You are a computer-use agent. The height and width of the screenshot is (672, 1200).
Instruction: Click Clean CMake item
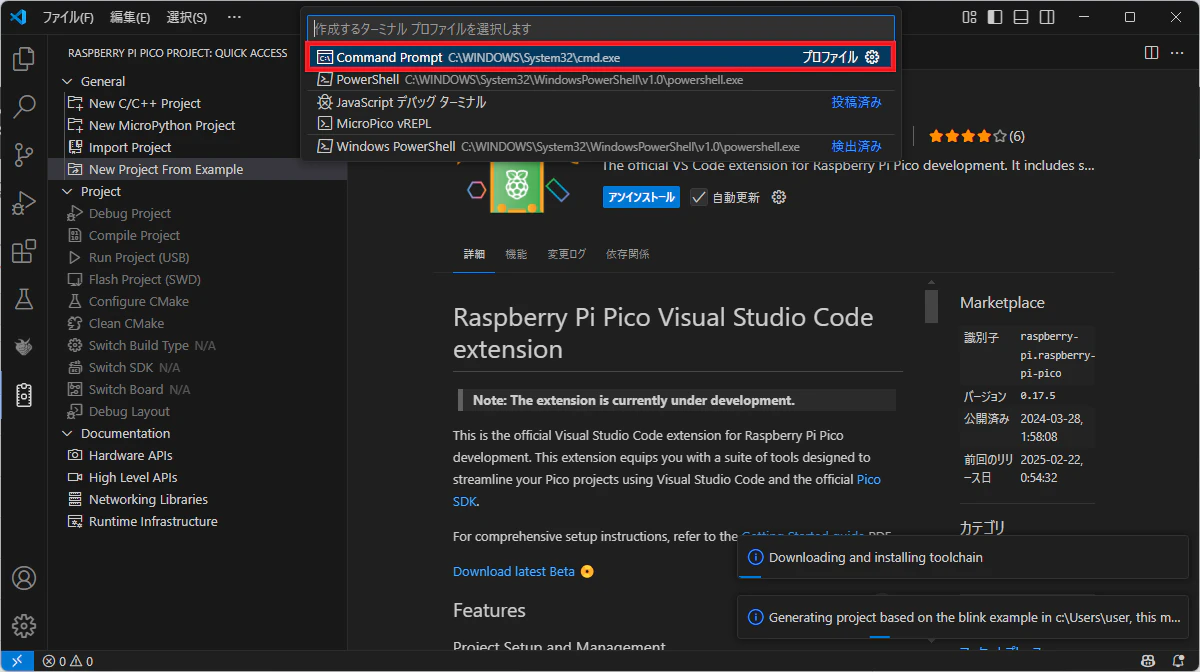pos(126,323)
